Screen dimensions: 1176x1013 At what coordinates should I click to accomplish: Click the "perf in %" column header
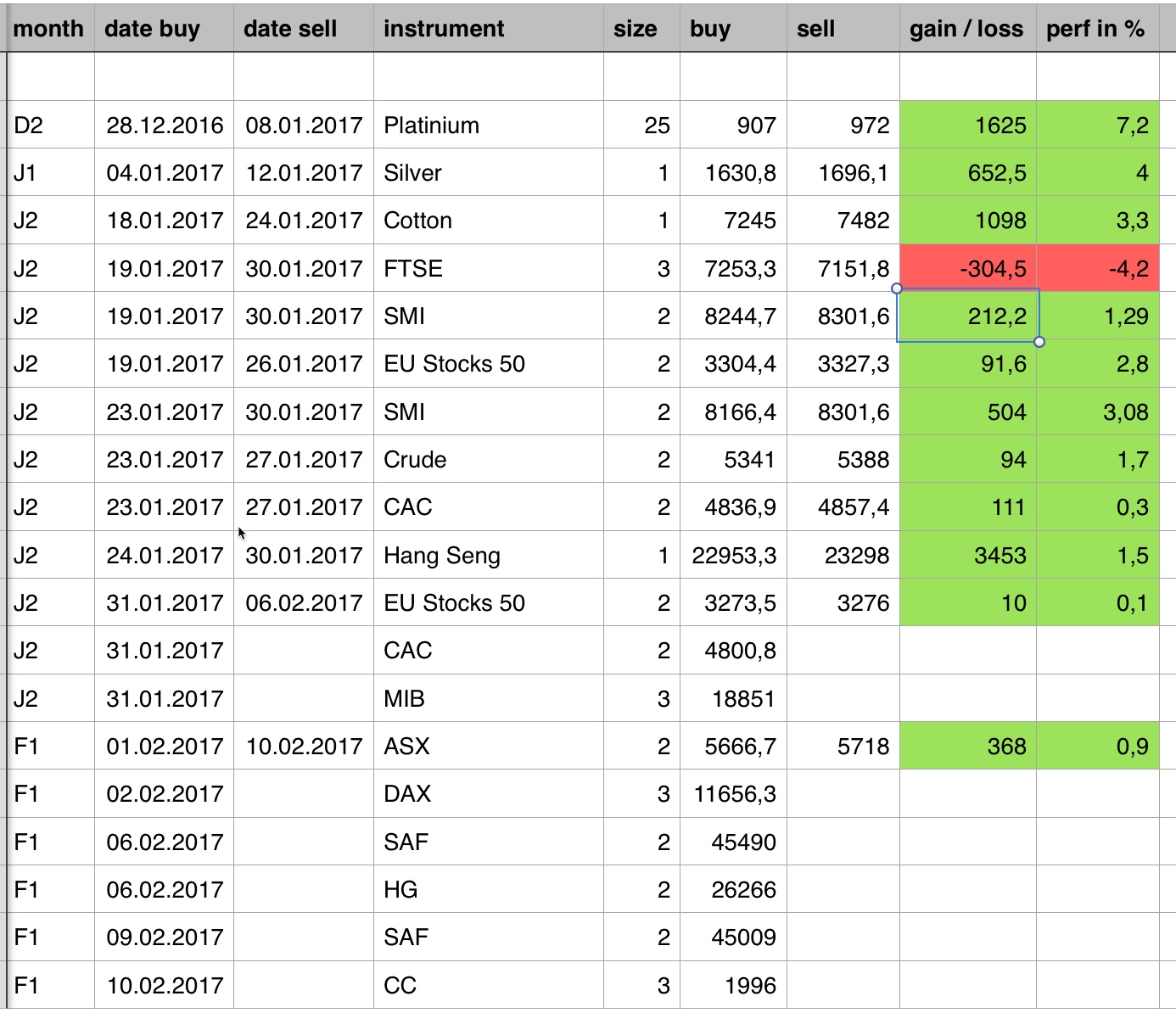click(x=1095, y=29)
